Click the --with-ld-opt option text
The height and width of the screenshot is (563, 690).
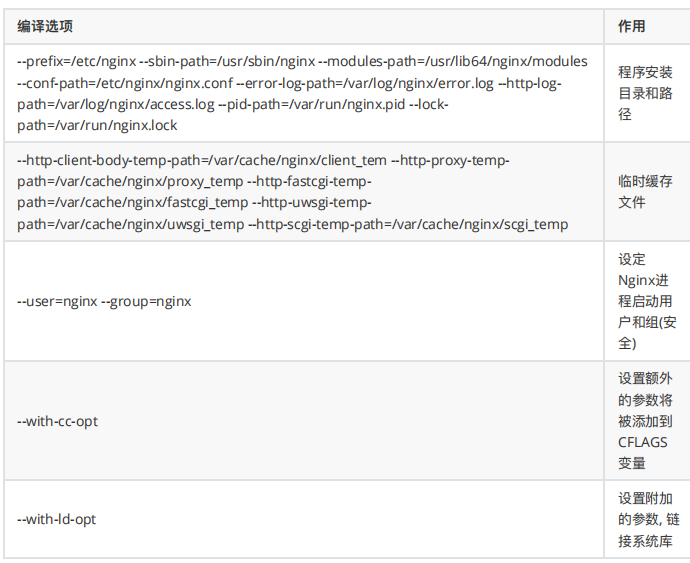pos(57,519)
